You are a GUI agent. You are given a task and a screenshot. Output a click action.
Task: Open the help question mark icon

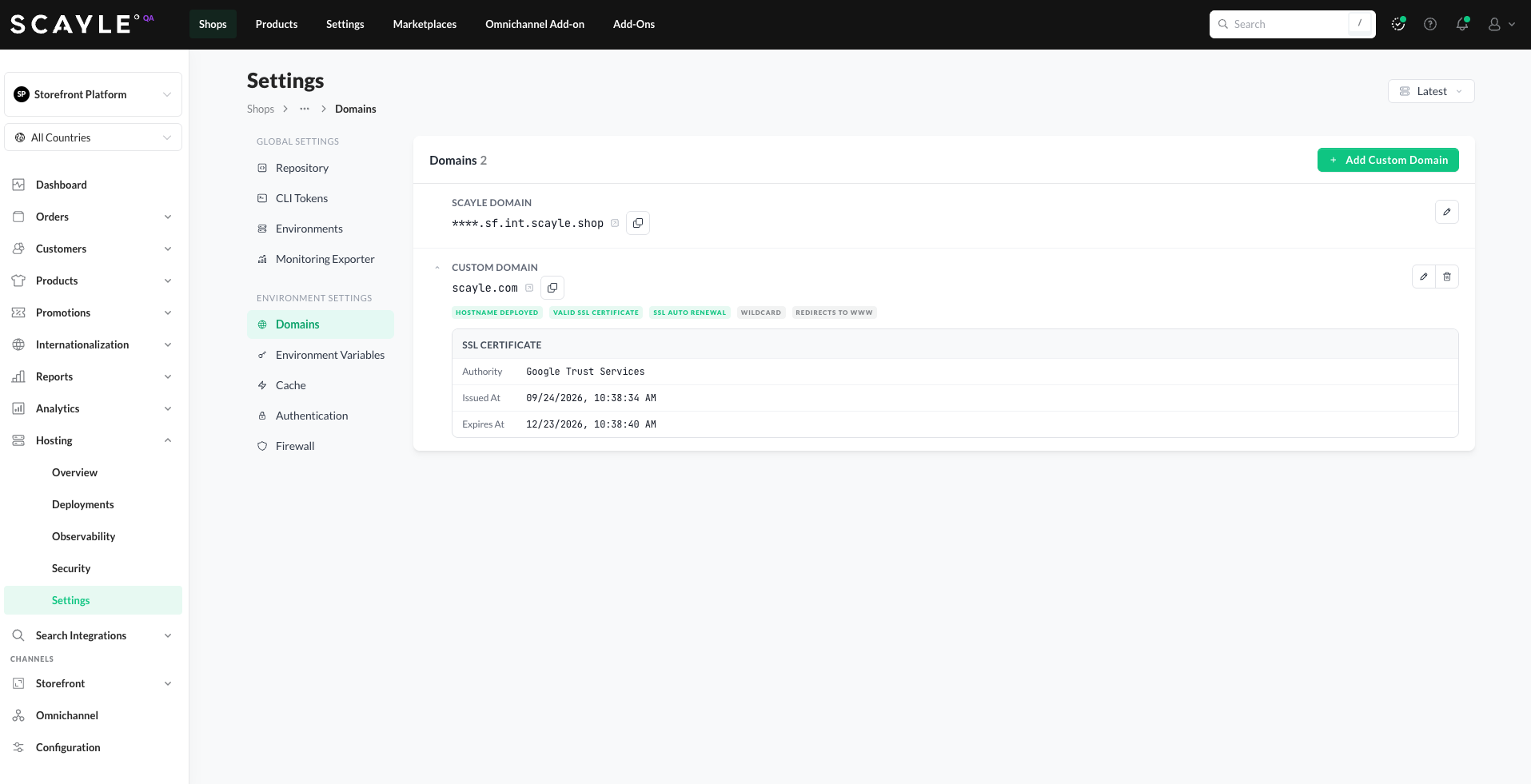[x=1430, y=24]
